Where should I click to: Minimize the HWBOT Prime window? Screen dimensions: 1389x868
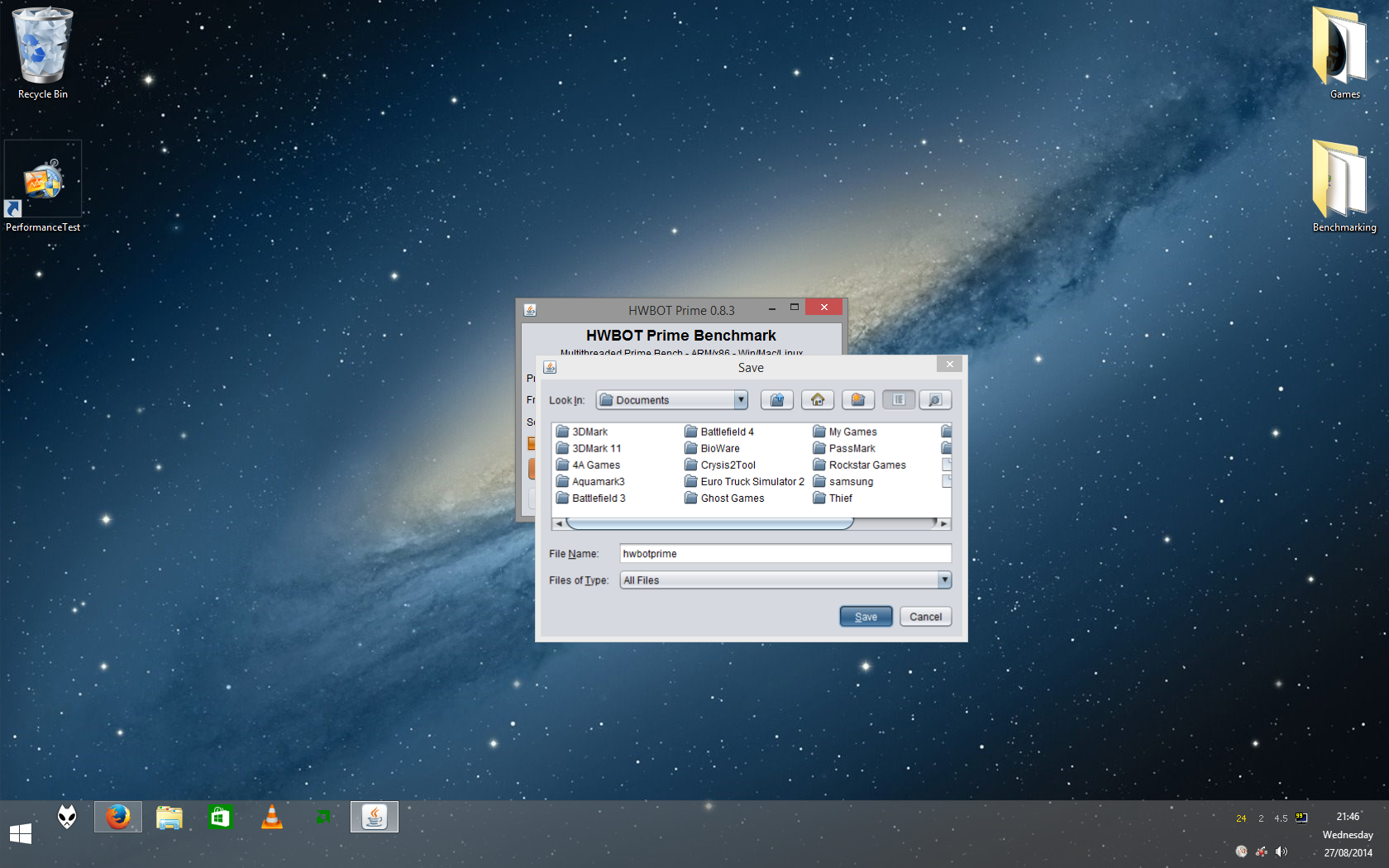(771, 308)
